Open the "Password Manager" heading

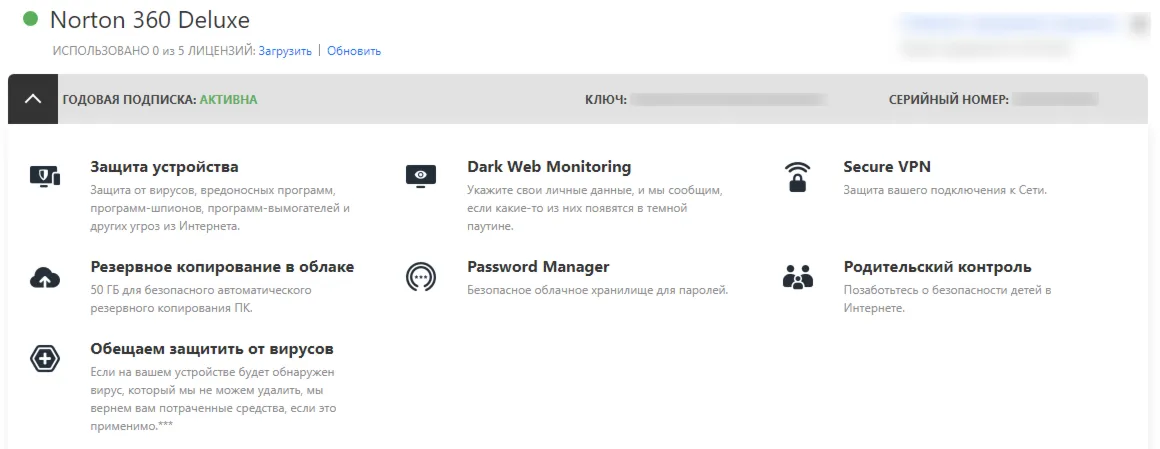tap(538, 267)
